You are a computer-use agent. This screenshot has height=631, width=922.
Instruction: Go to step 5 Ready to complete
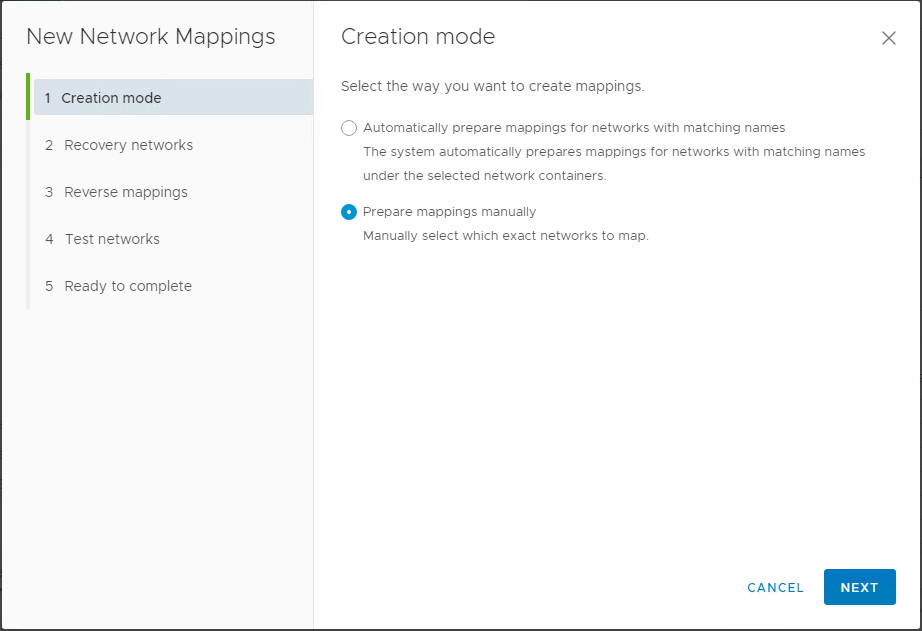[127, 286]
